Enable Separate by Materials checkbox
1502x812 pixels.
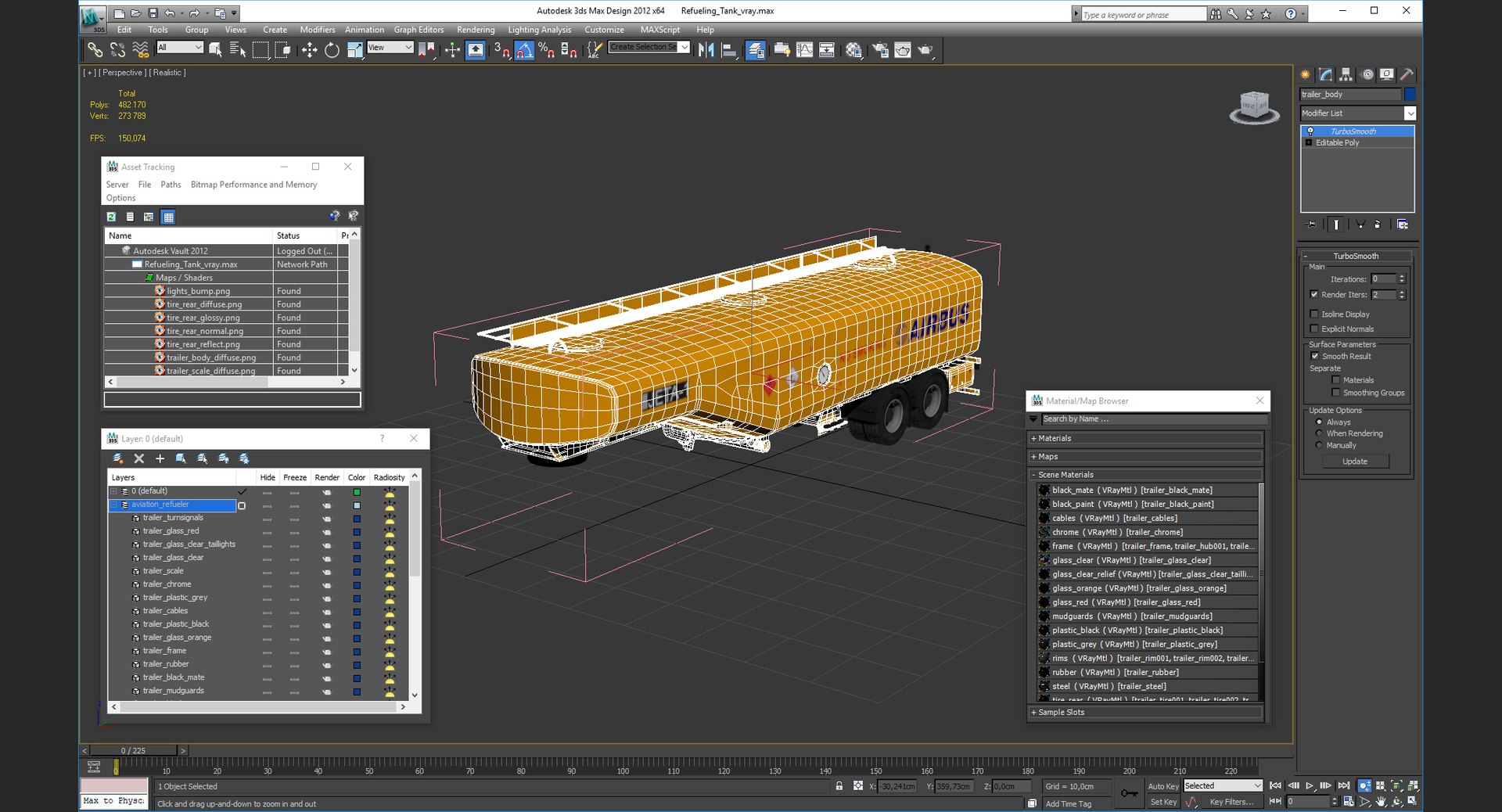[1336, 380]
